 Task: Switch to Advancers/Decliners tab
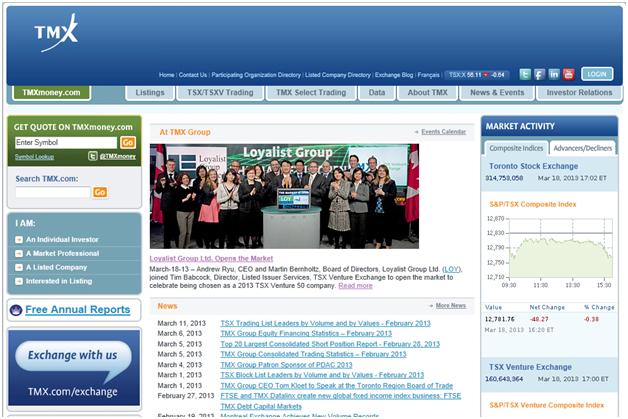(x=583, y=148)
